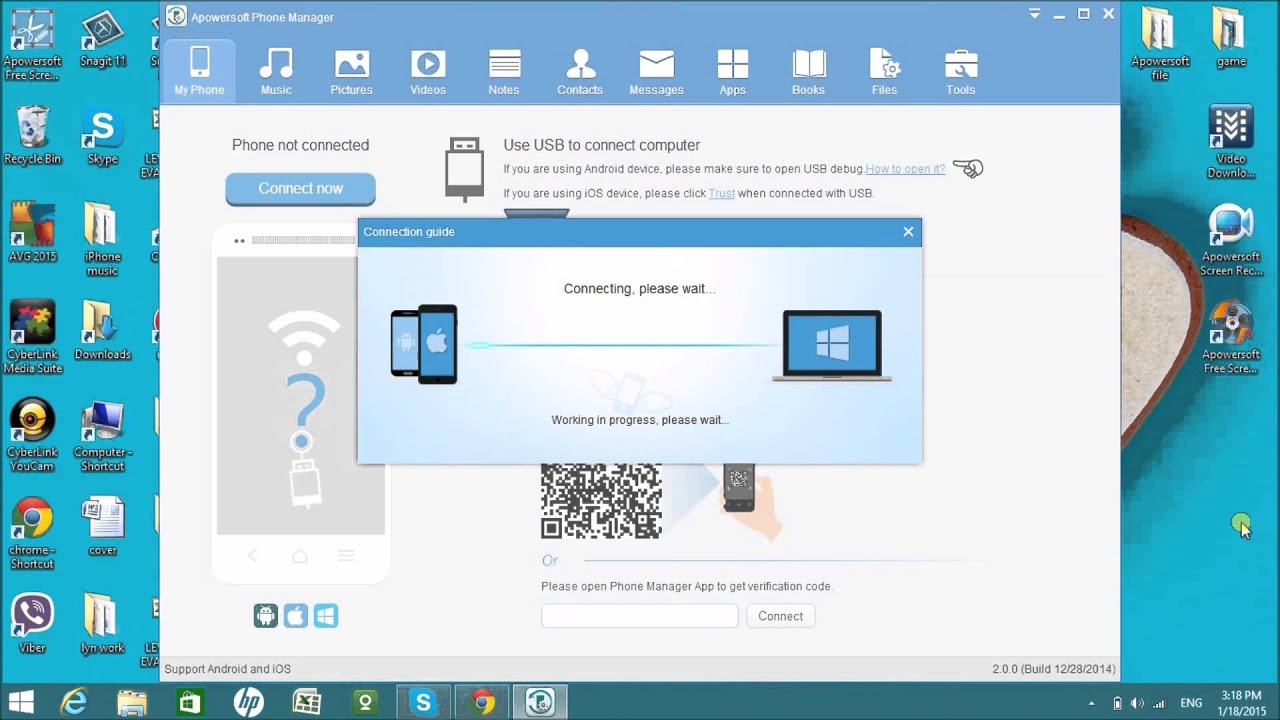Focus the verification code input field

[x=640, y=616]
